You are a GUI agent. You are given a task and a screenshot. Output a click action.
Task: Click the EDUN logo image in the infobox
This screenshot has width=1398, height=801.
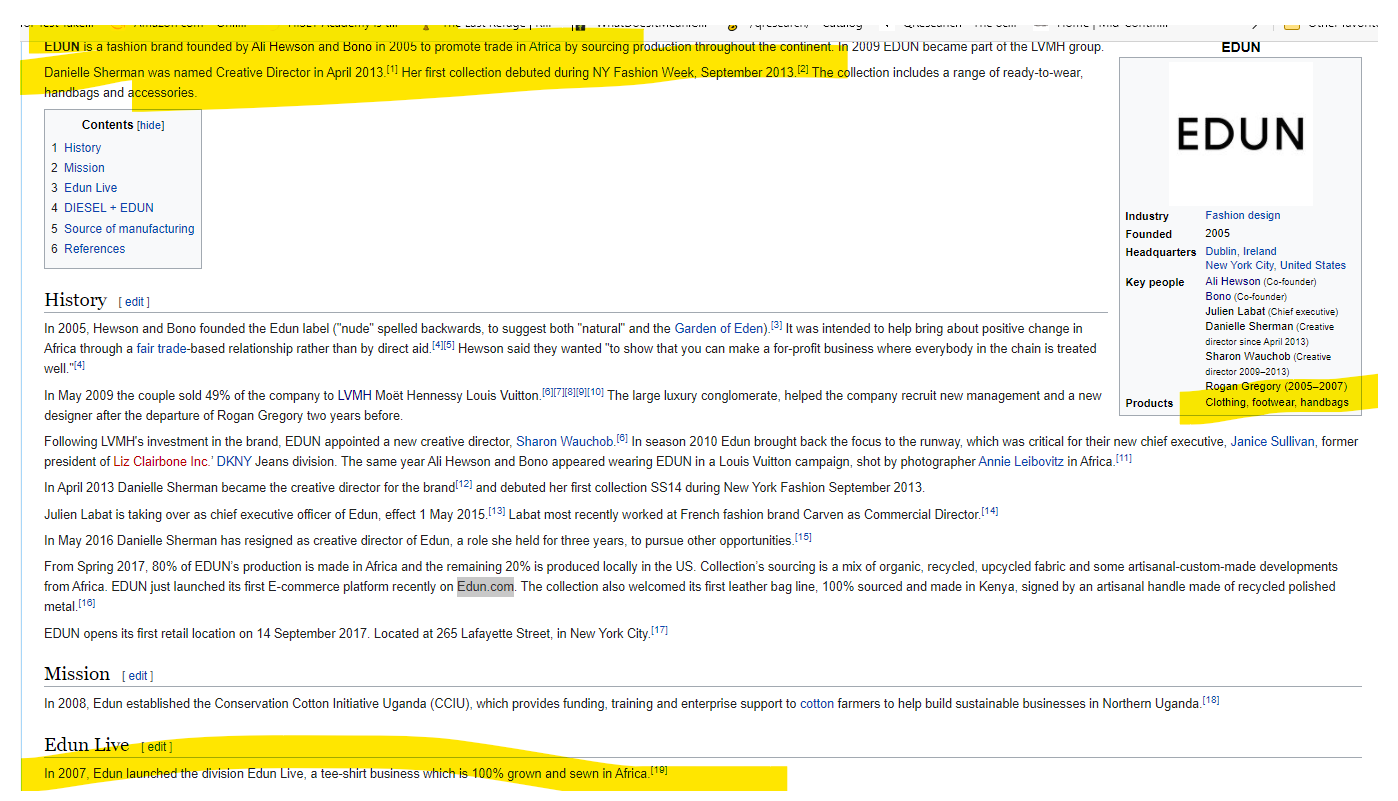click(x=1240, y=133)
